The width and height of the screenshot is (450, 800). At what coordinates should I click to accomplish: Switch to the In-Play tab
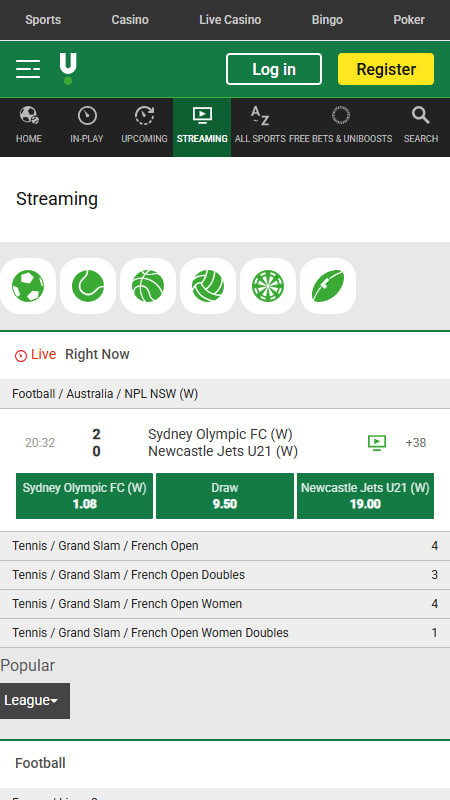click(87, 126)
